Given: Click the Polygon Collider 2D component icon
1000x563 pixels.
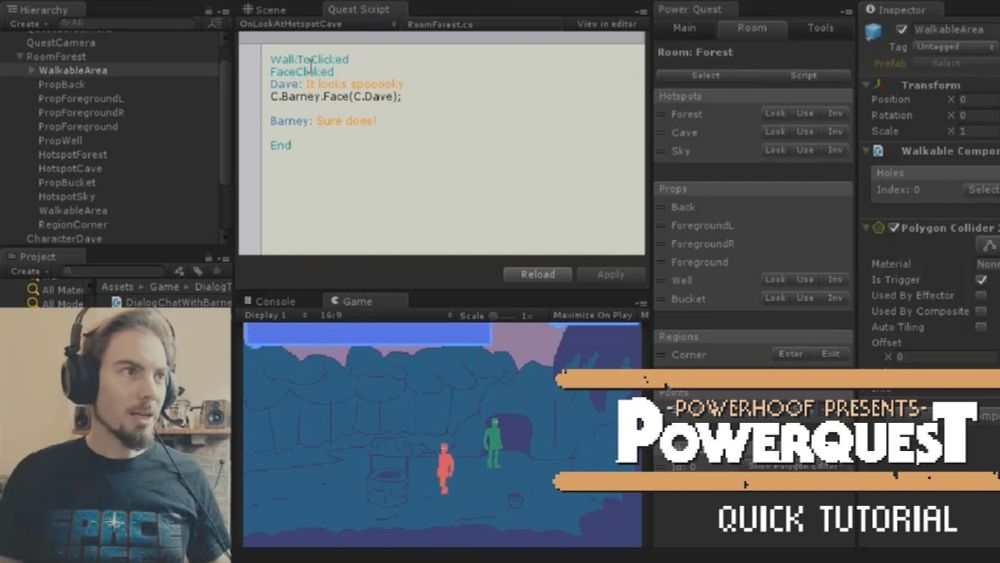Looking at the screenshot, I should point(878,228).
